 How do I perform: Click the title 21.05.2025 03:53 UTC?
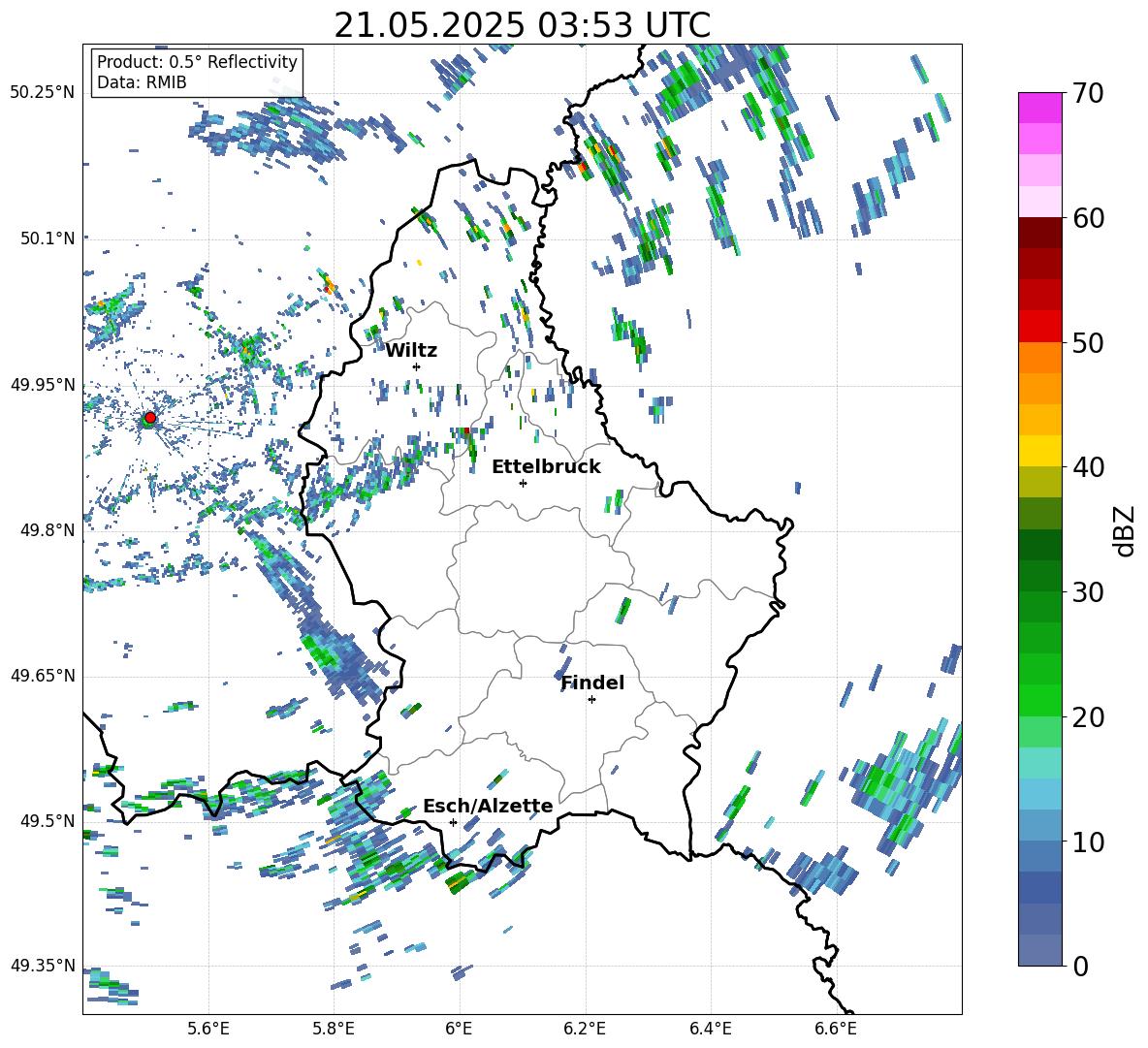point(522,25)
